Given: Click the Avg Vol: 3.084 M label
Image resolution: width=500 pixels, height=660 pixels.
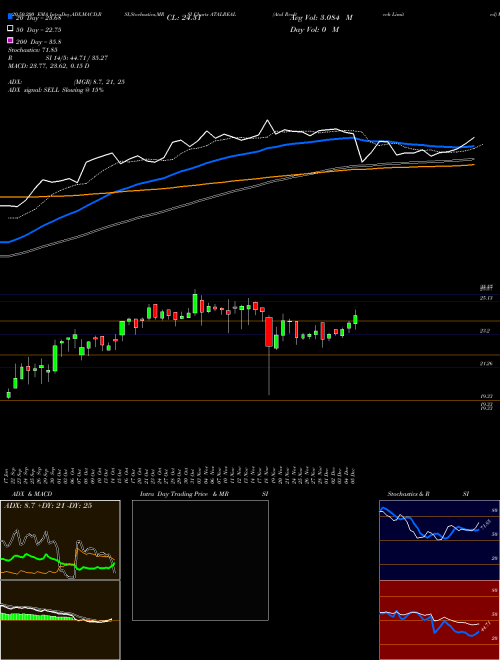Looking at the screenshot, I should [321, 18].
